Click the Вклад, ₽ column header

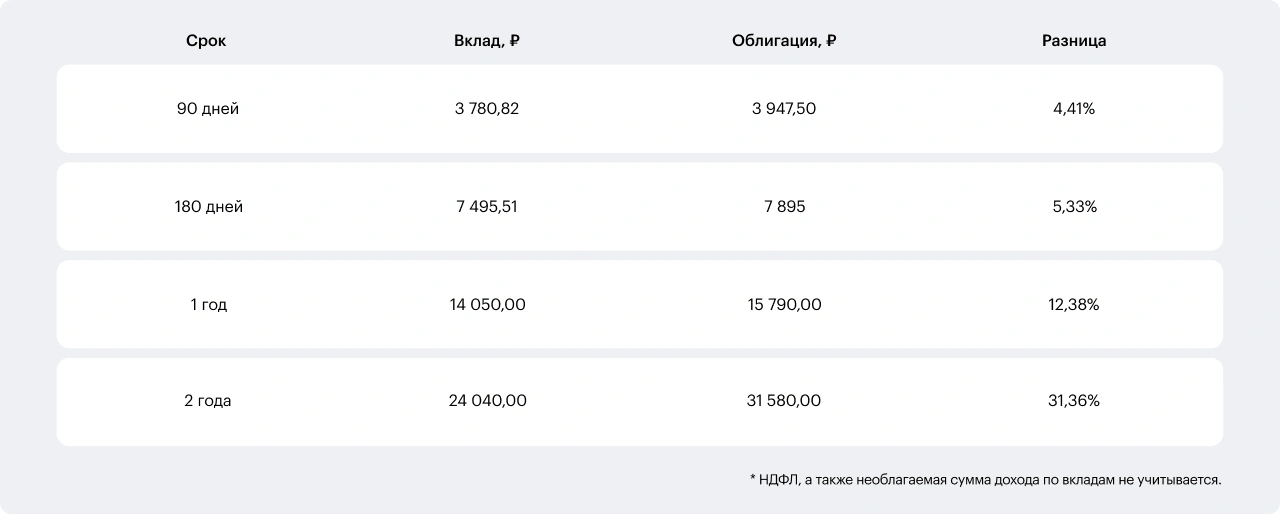click(x=487, y=41)
